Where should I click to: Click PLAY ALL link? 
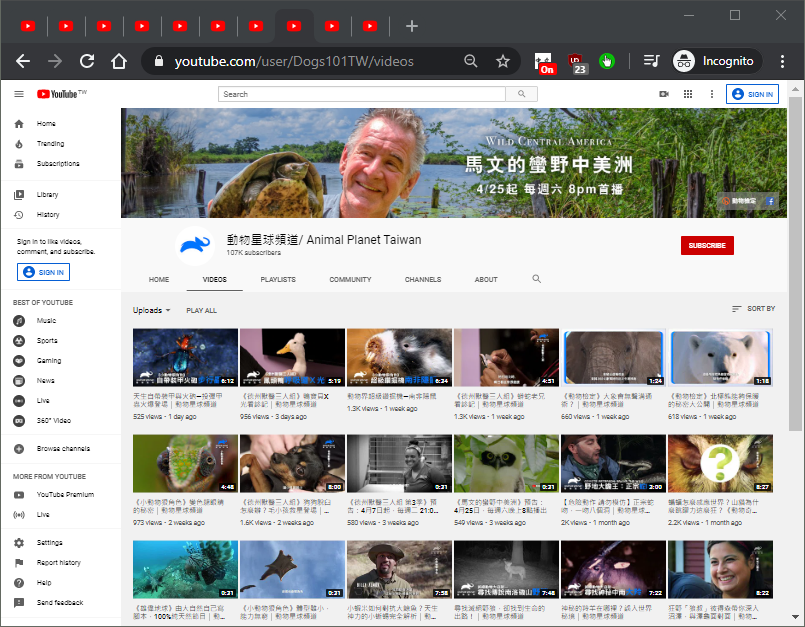[201, 311]
